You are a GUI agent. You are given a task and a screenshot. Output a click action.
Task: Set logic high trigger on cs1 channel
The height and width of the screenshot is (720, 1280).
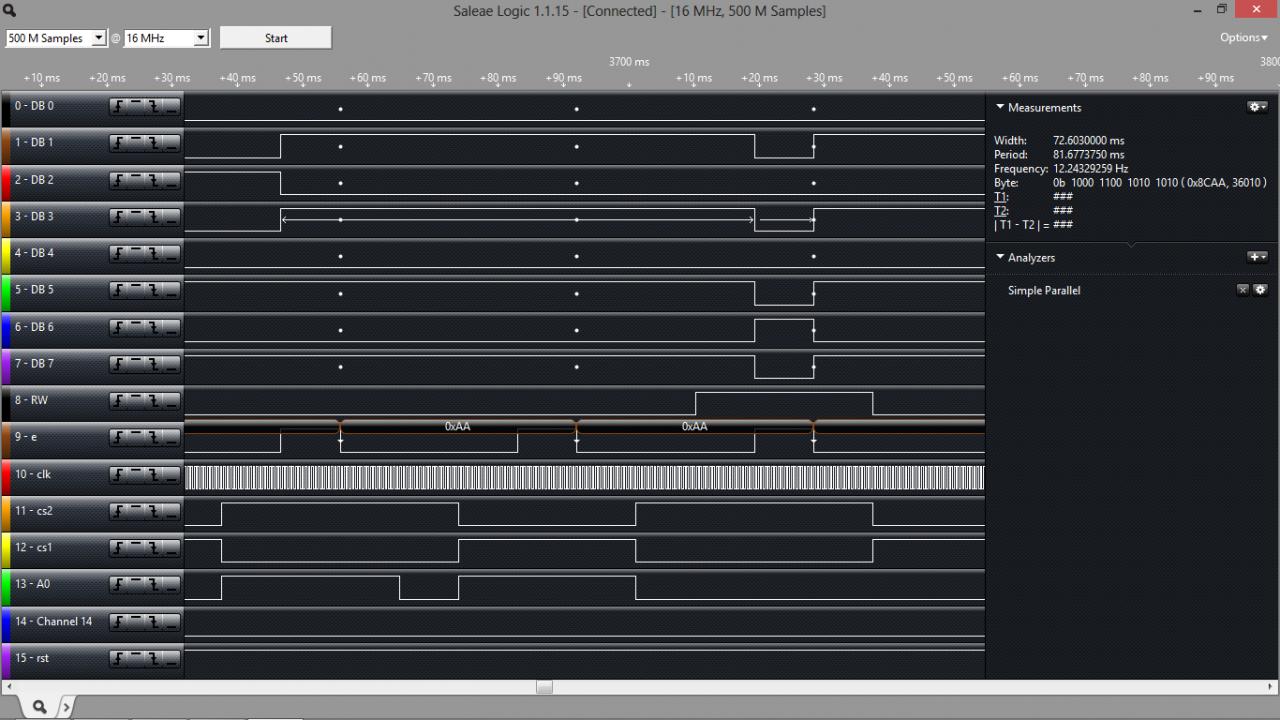point(137,548)
